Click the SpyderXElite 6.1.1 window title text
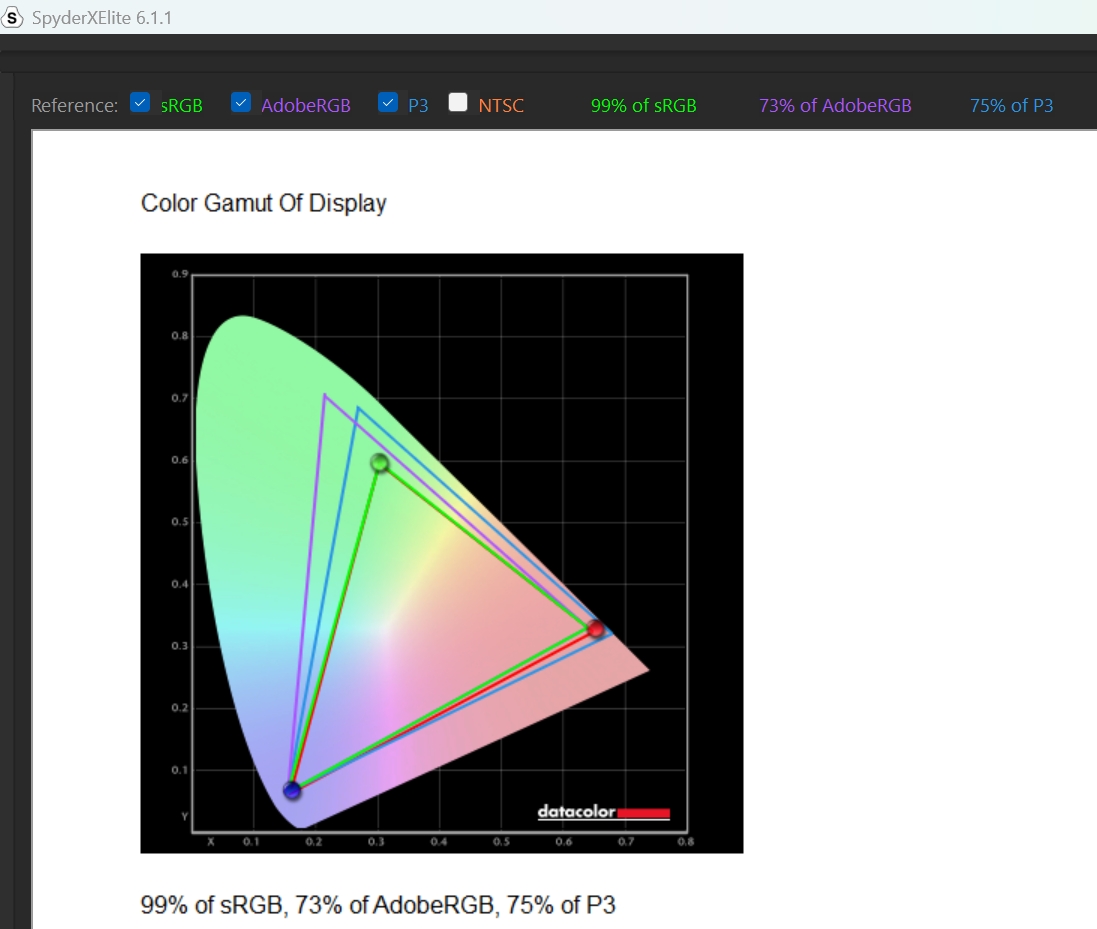This screenshot has width=1097, height=929. point(102,18)
